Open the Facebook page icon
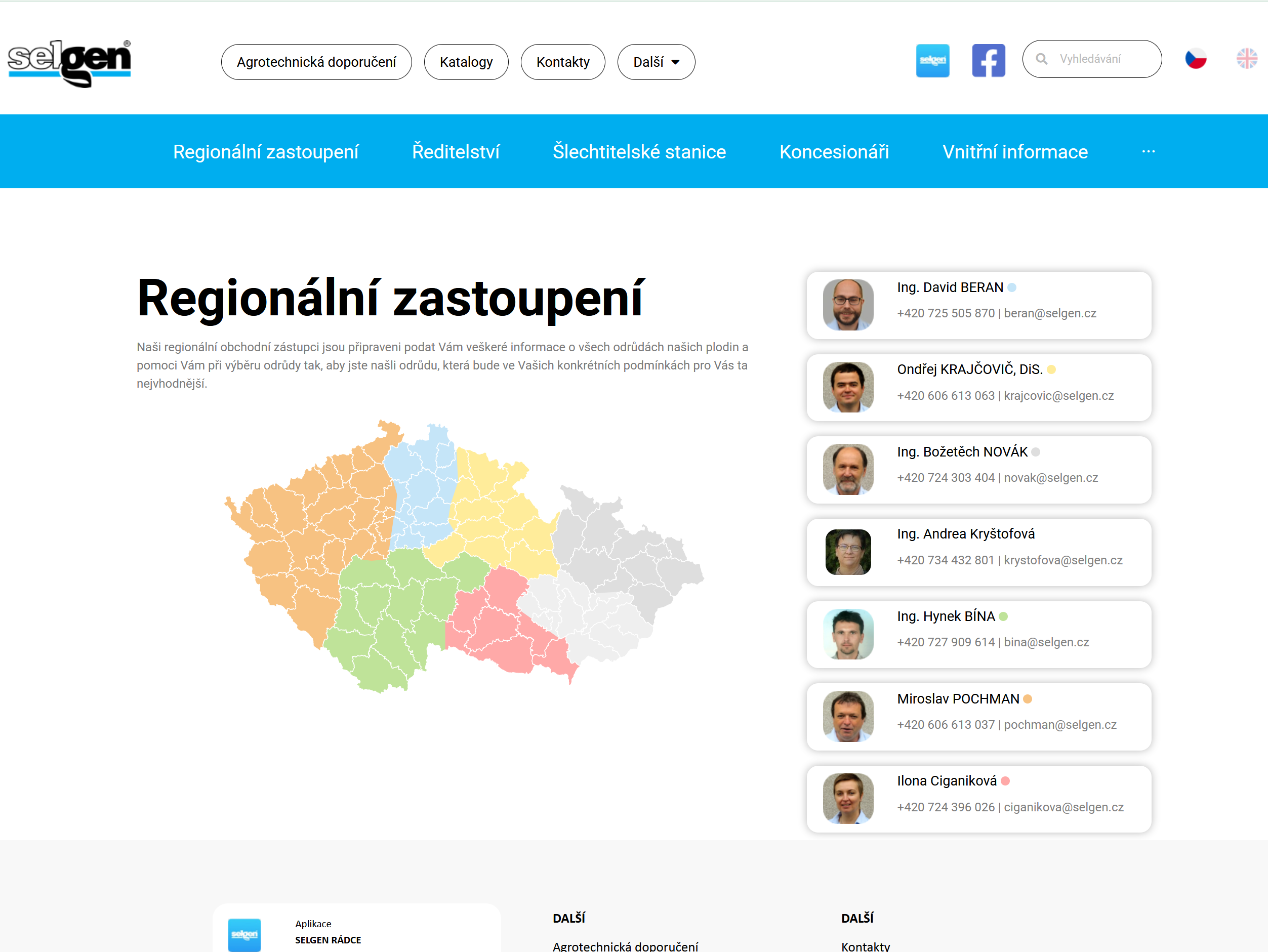This screenshot has width=1268, height=952. point(988,60)
